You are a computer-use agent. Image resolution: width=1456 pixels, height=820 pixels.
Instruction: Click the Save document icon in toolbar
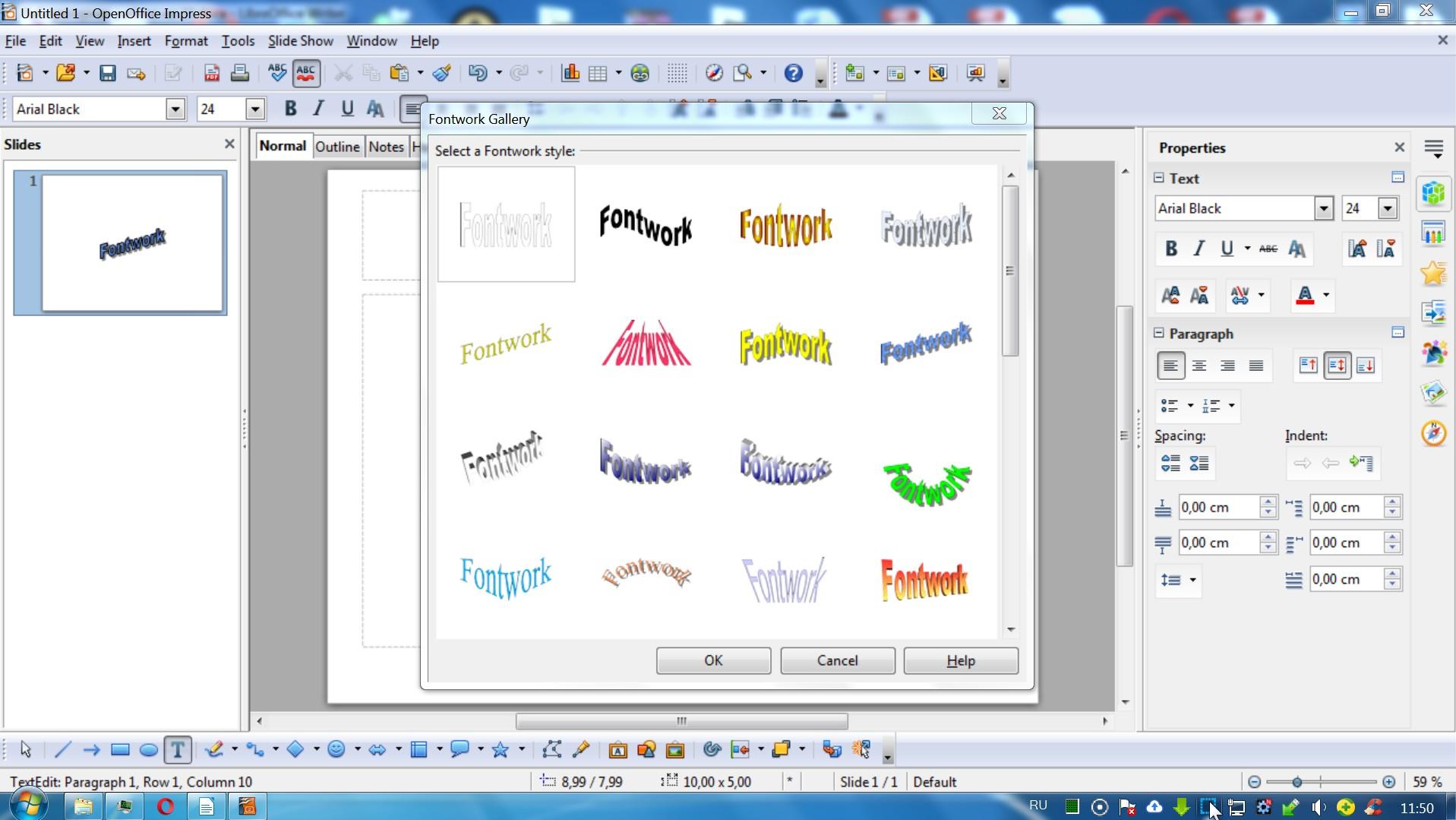point(107,73)
